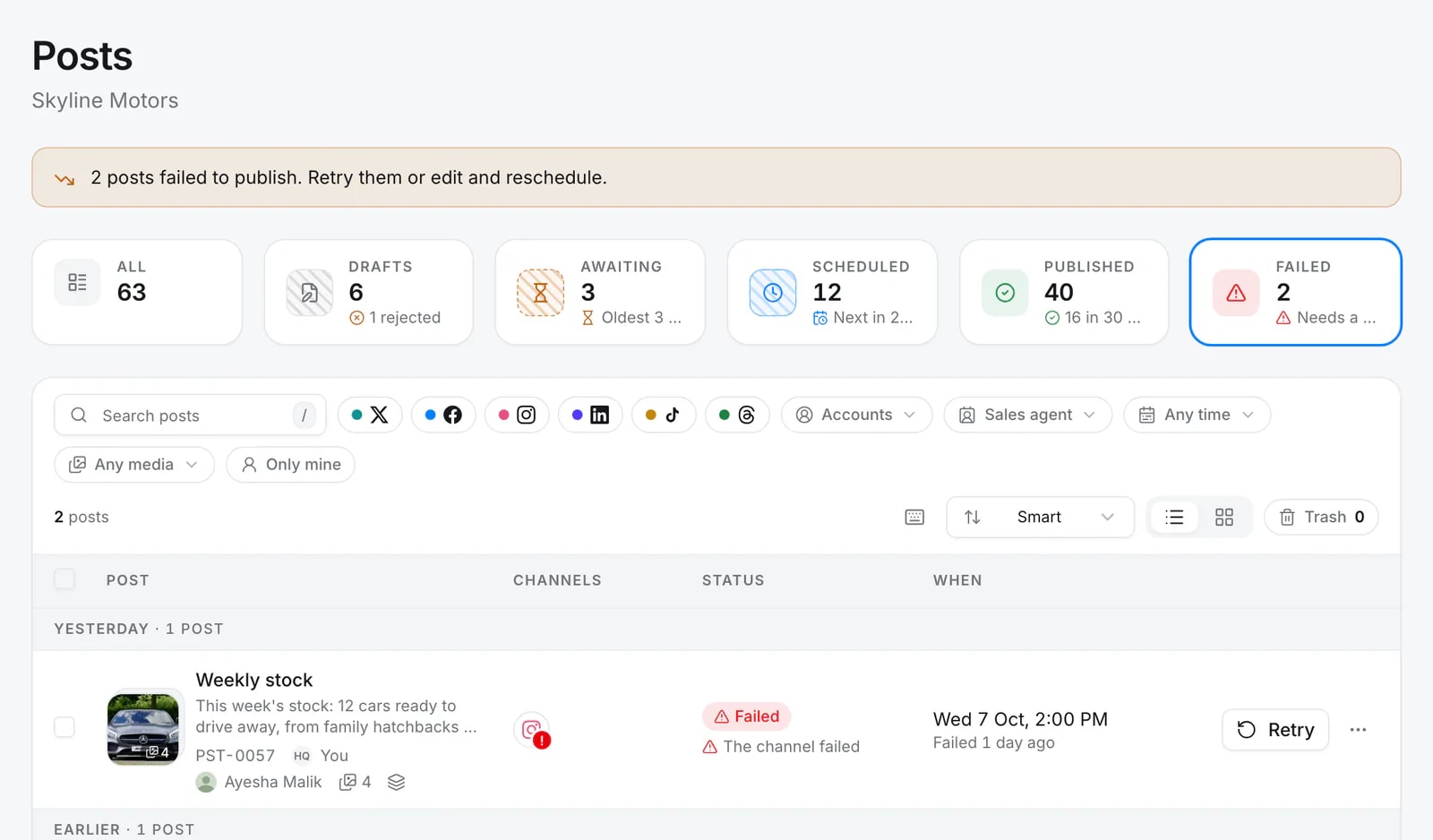Click the layers icon on Weekly stock post
Viewport: 1433px width, 840px height.
pos(397,782)
